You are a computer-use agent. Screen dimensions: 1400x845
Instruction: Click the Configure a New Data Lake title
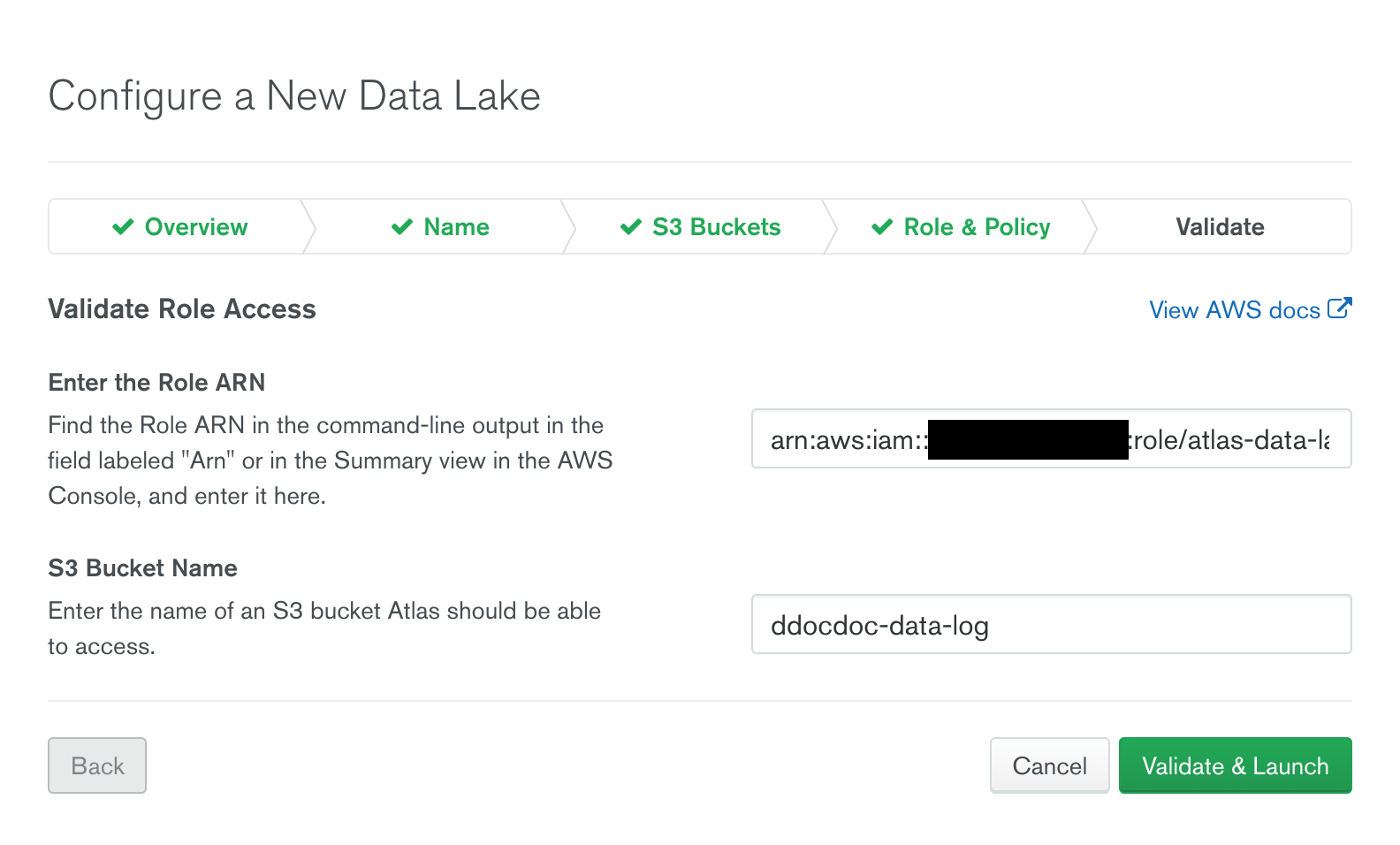point(294,96)
